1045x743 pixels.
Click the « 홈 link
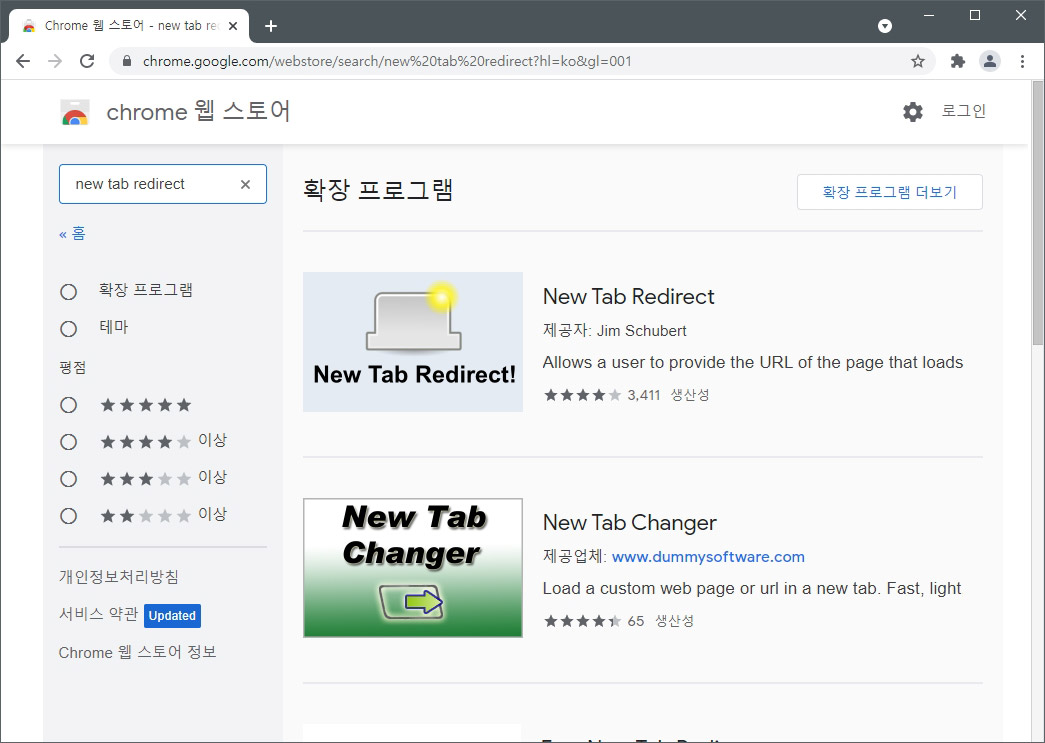pos(72,233)
